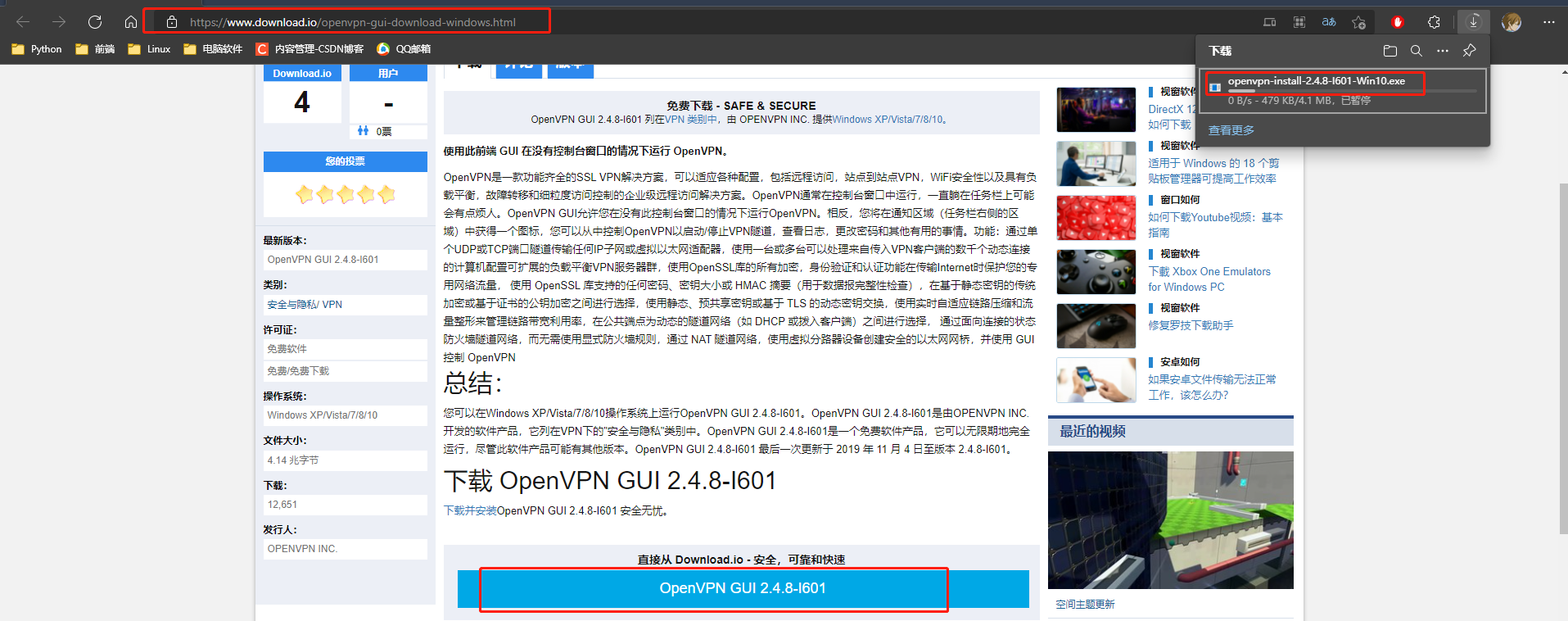Image resolution: width=1568 pixels, height=621 pixels.
Task: Open the Linux bookmark folder
Action: click(x=149, y=49)
